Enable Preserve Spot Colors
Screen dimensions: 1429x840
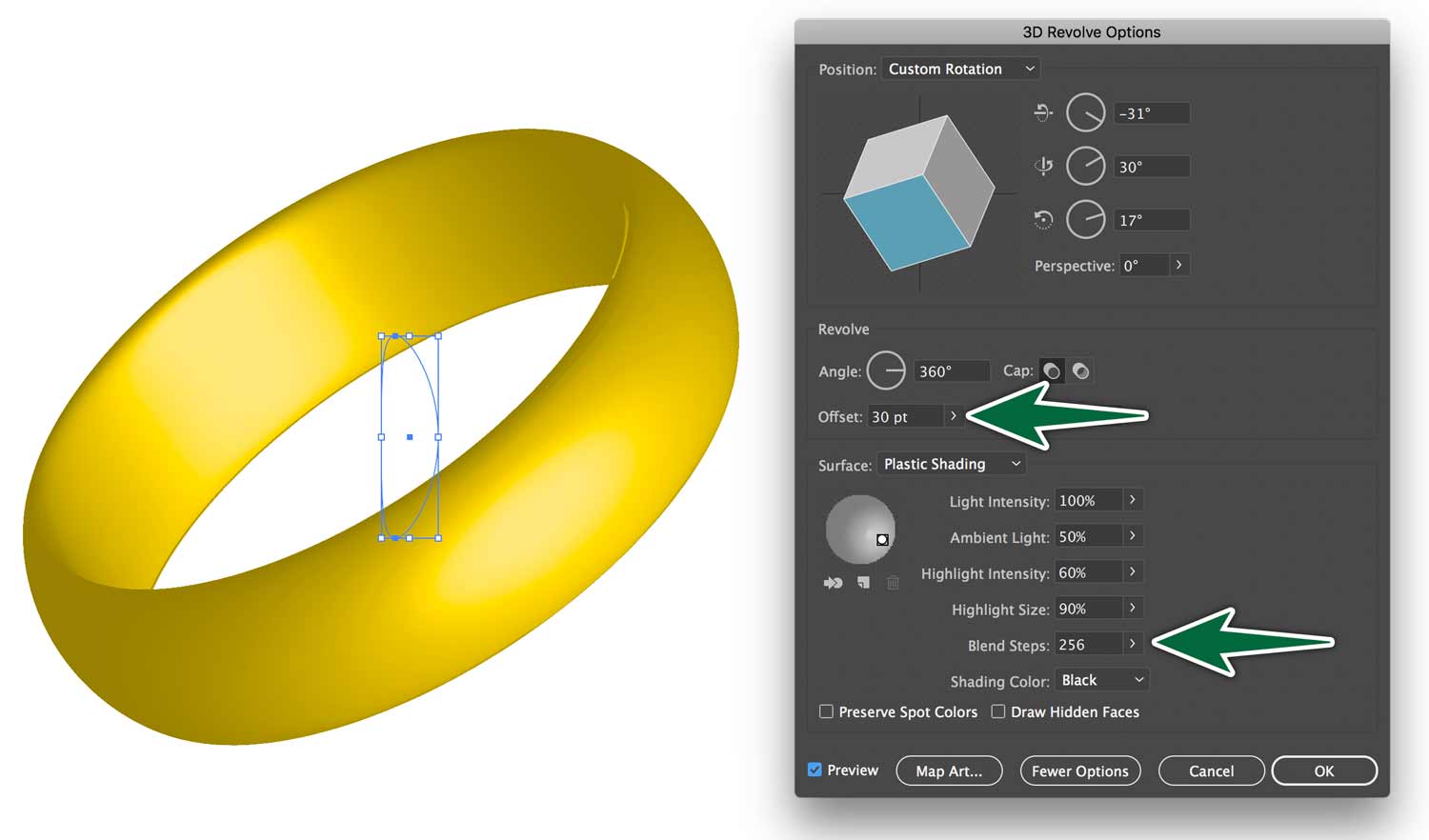(826, 711)
